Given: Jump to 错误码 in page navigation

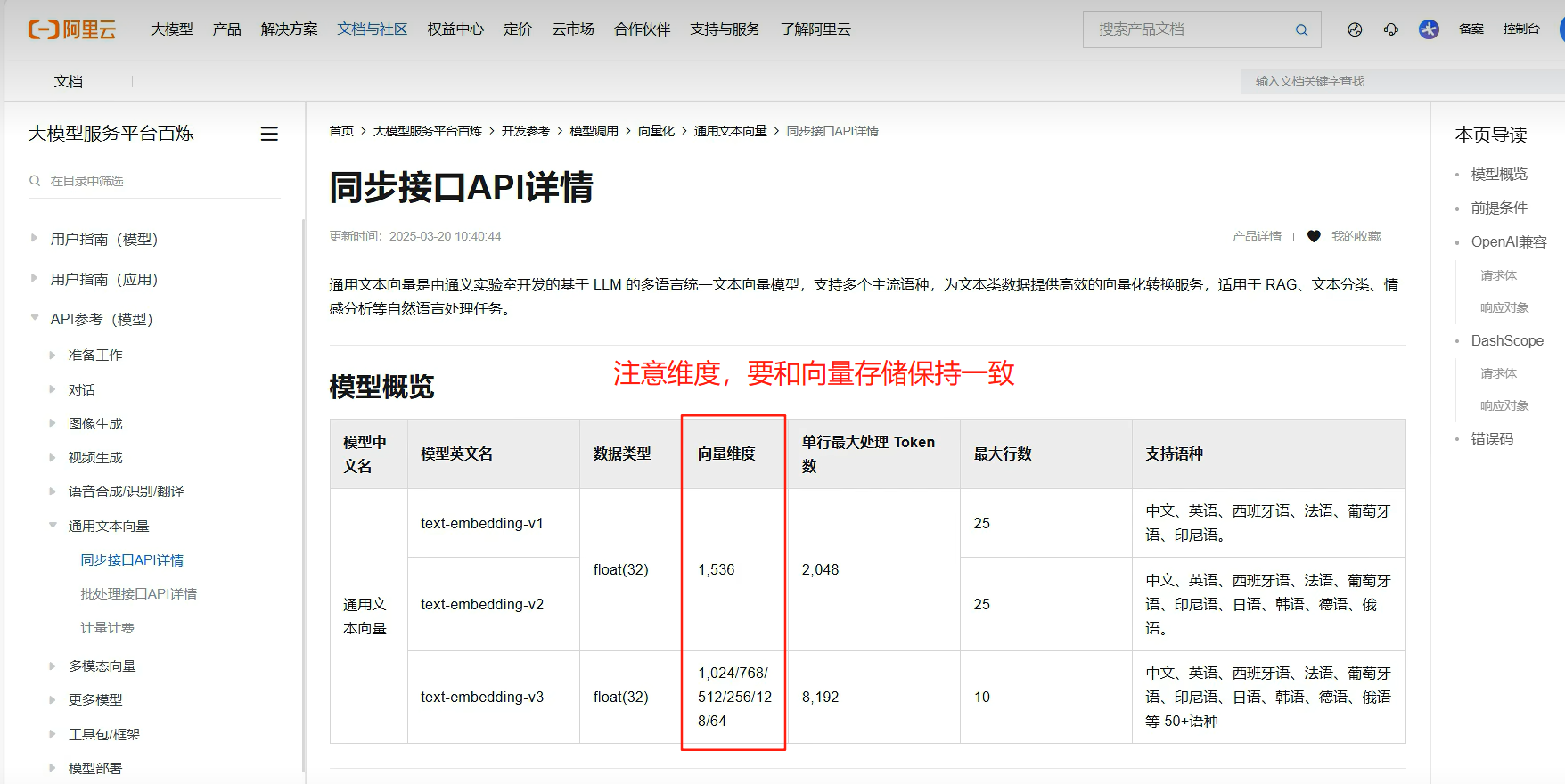Looking at the screenshot, I should tap(1492, 438).
